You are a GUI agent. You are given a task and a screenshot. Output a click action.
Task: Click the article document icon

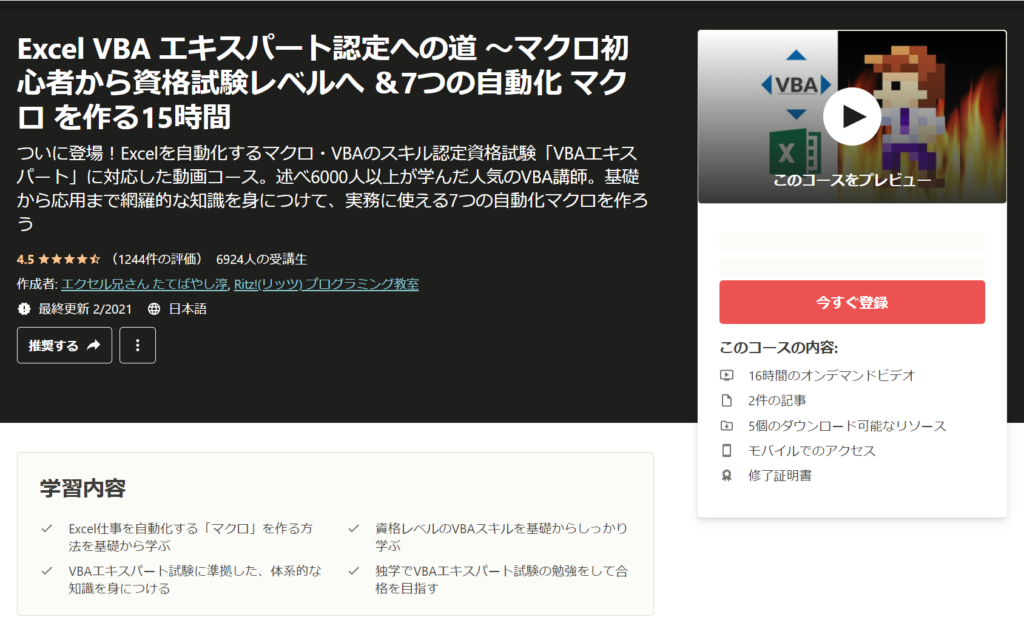tap(727, 400)
